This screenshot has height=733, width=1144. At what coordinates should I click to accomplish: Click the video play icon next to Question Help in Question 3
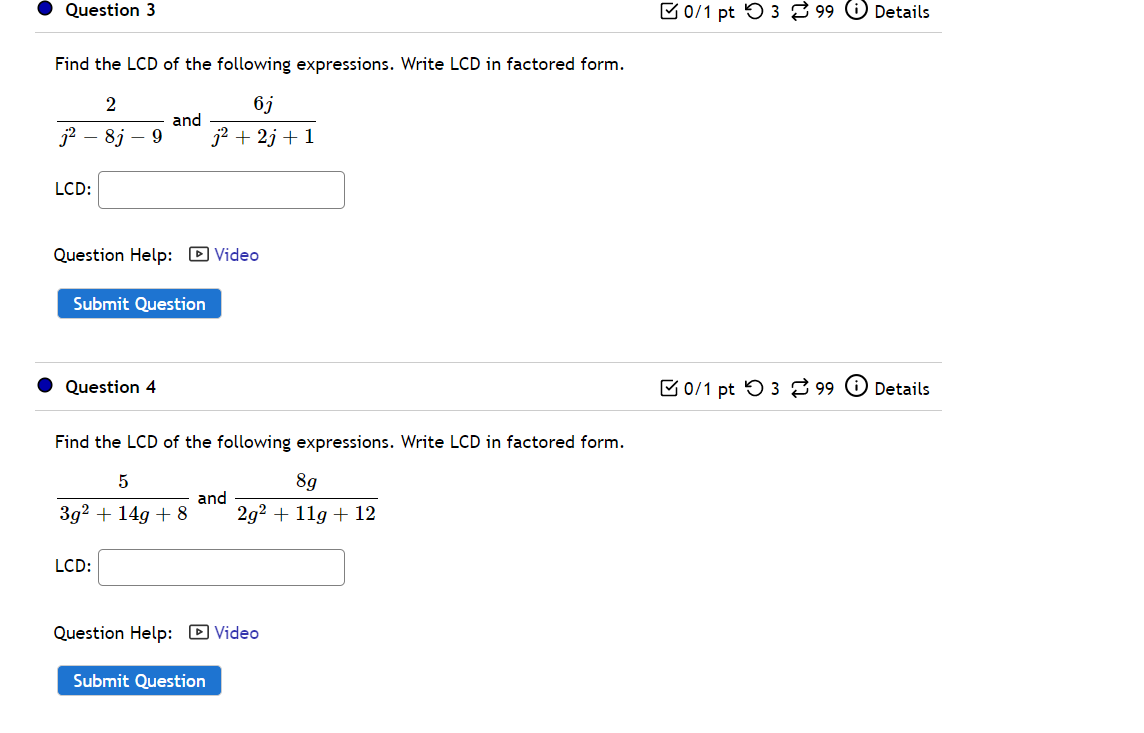click(x=197, y=255)
